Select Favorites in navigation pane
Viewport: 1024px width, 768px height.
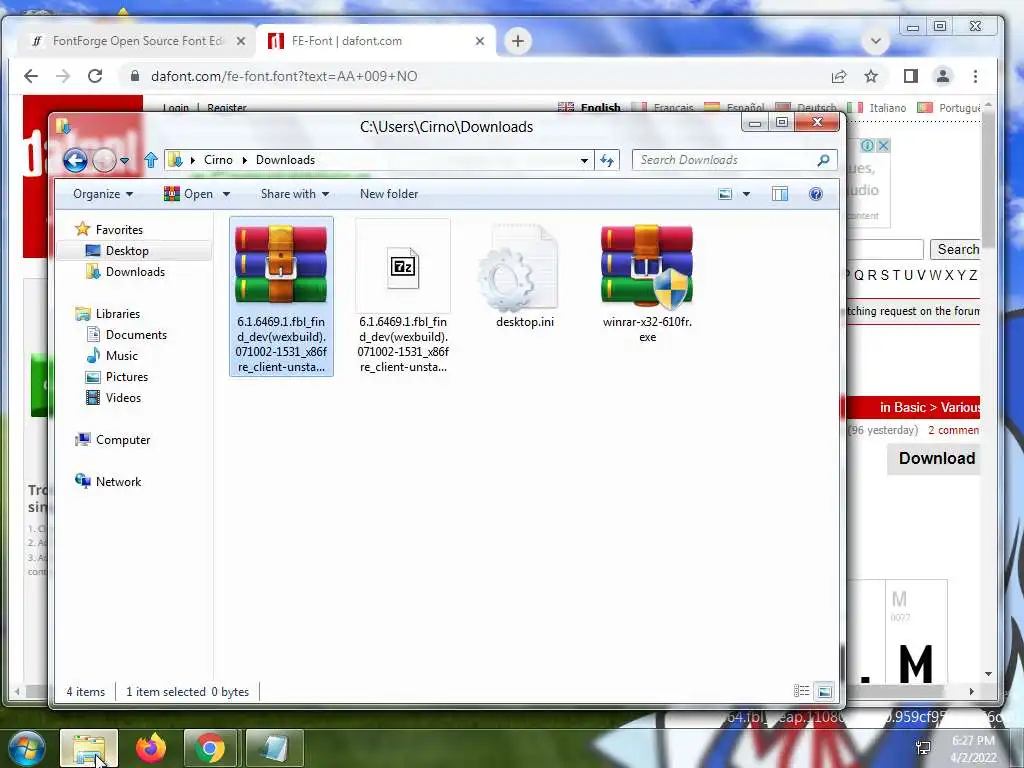coord(119,230)
